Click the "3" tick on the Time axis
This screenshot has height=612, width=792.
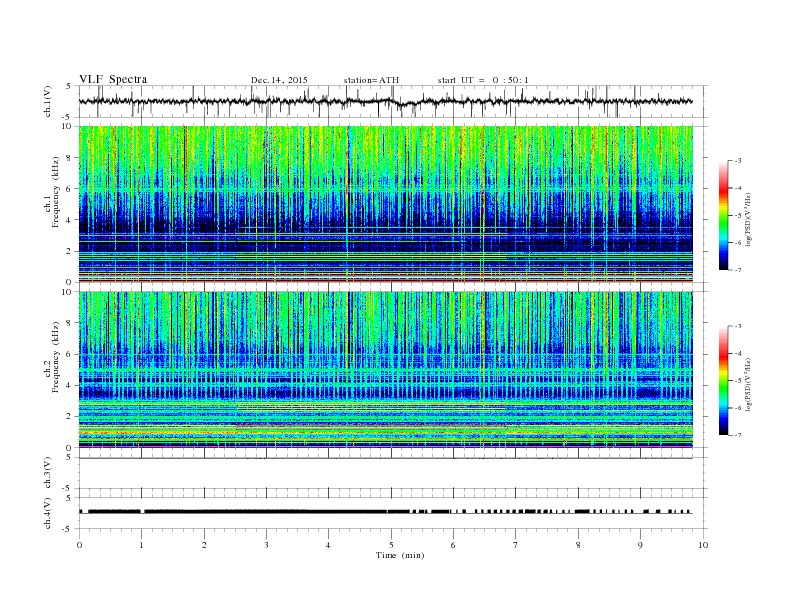(266, 545)
